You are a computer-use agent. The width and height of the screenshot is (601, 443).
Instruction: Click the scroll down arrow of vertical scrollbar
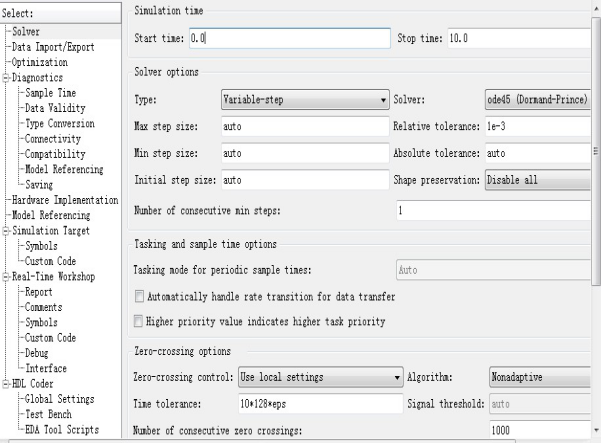596,430
